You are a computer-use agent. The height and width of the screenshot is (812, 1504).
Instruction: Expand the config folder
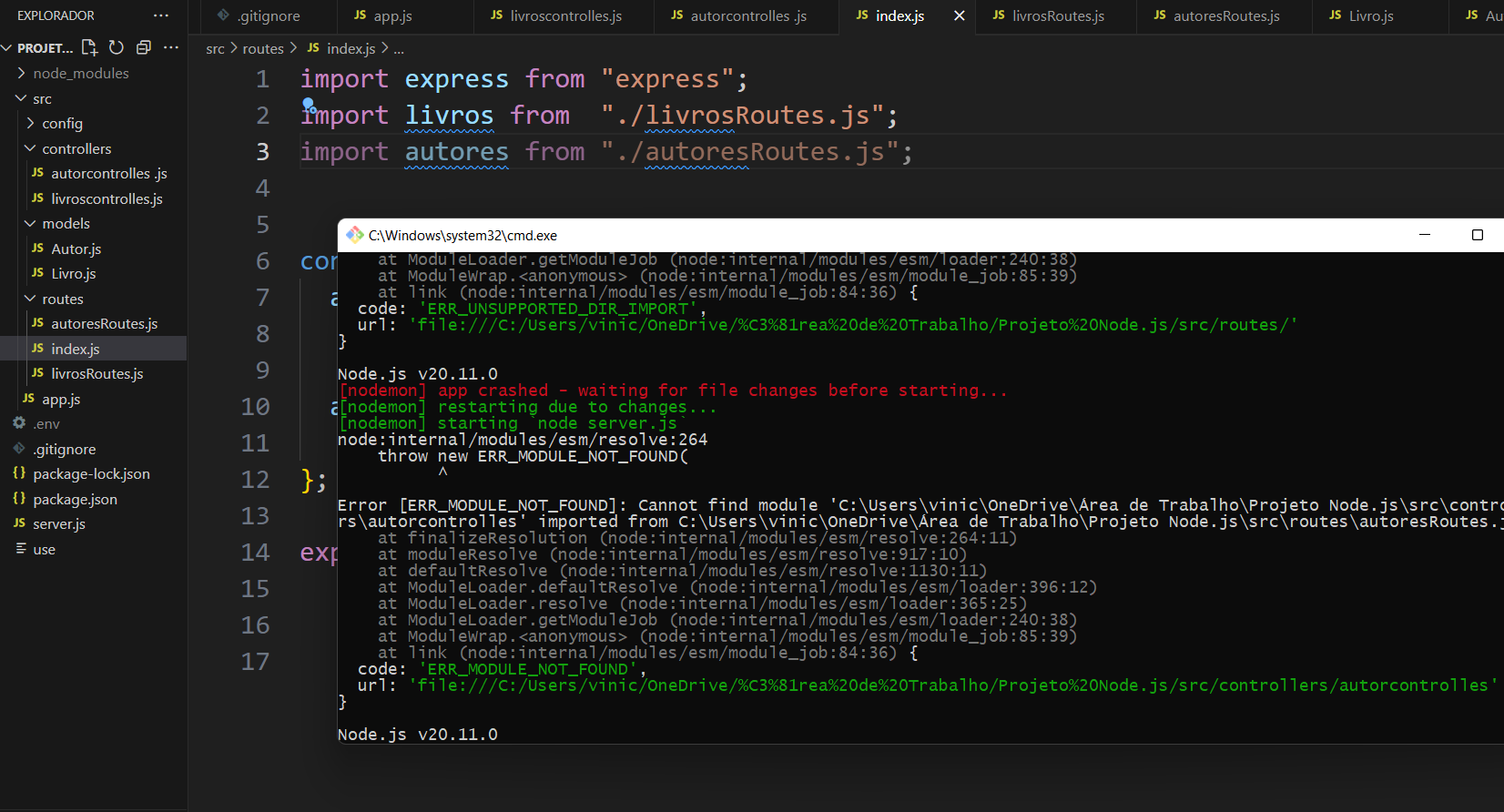pyautogui.click(x=93, y=123)
